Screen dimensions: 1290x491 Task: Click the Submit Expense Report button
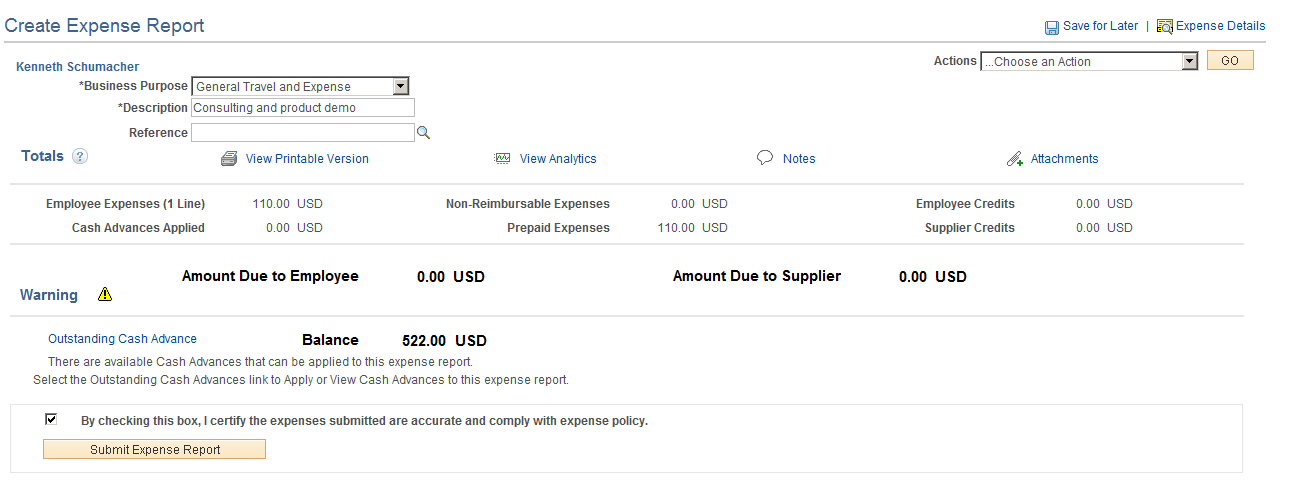tap(155, 450)
